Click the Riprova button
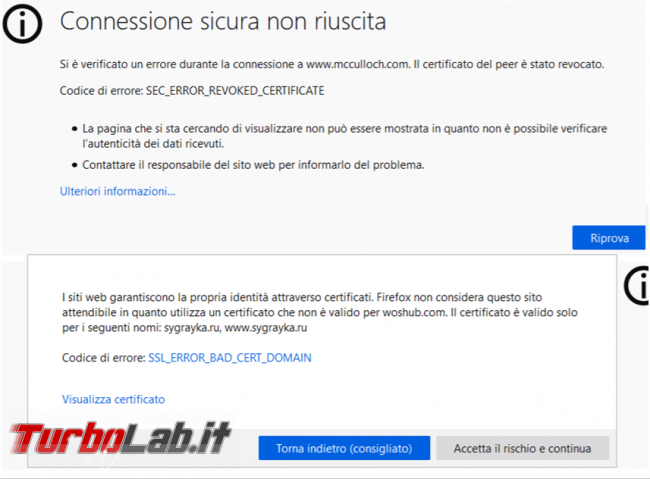Viewport: 650px width, 479px height. (x=609, y=238)
